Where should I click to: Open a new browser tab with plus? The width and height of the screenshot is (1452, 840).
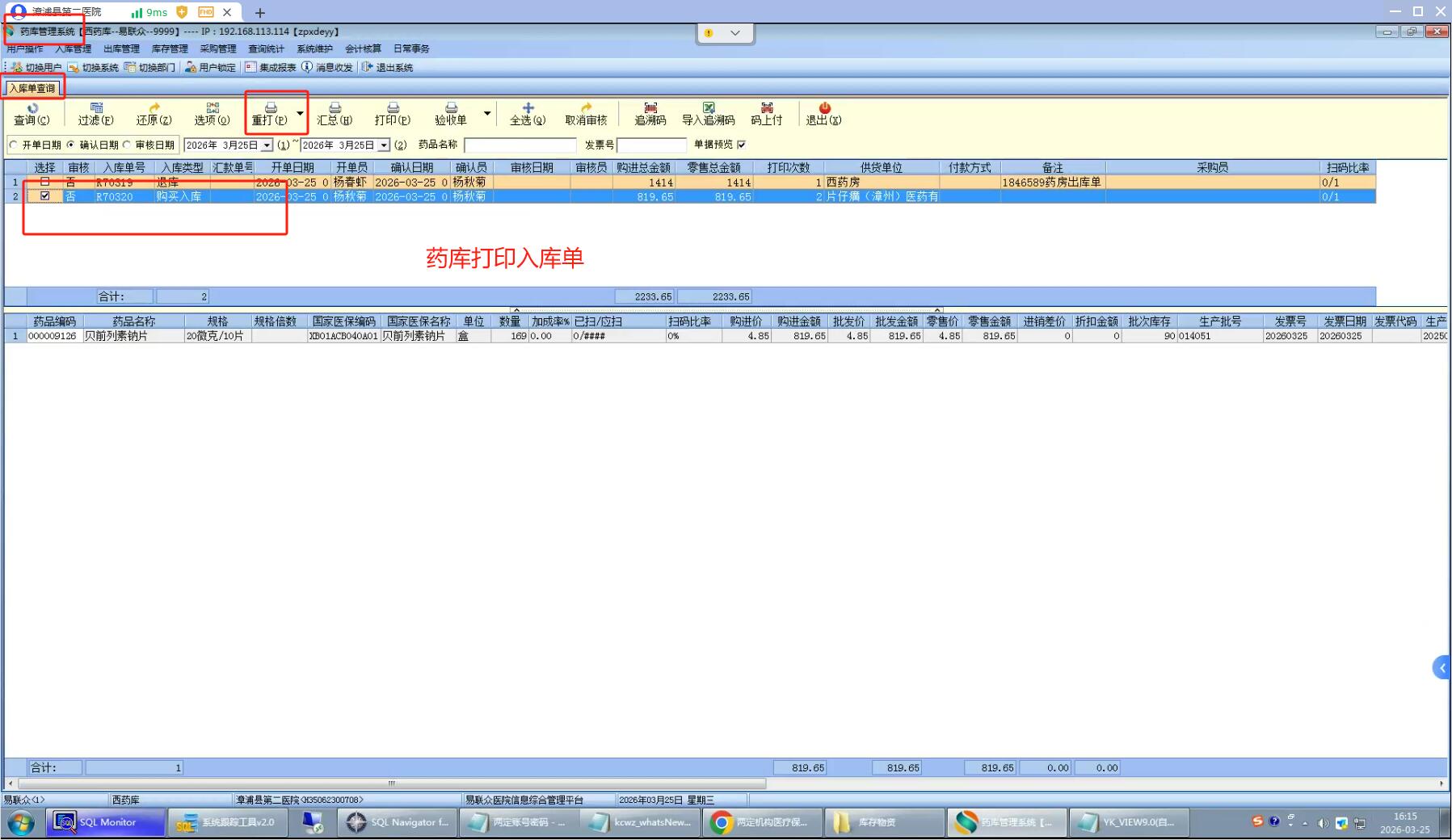point(259,13)
